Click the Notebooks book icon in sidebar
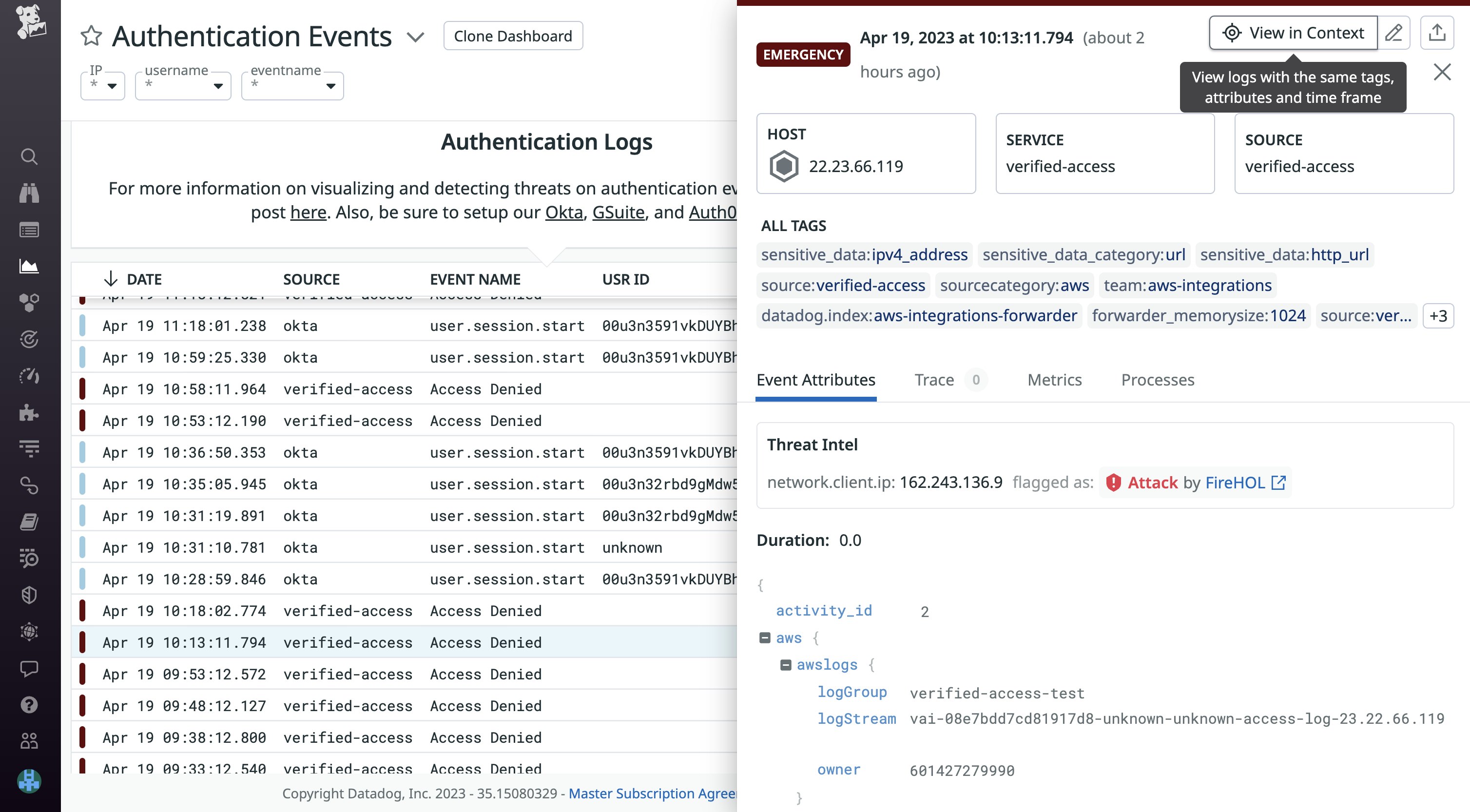 point(29,522)
